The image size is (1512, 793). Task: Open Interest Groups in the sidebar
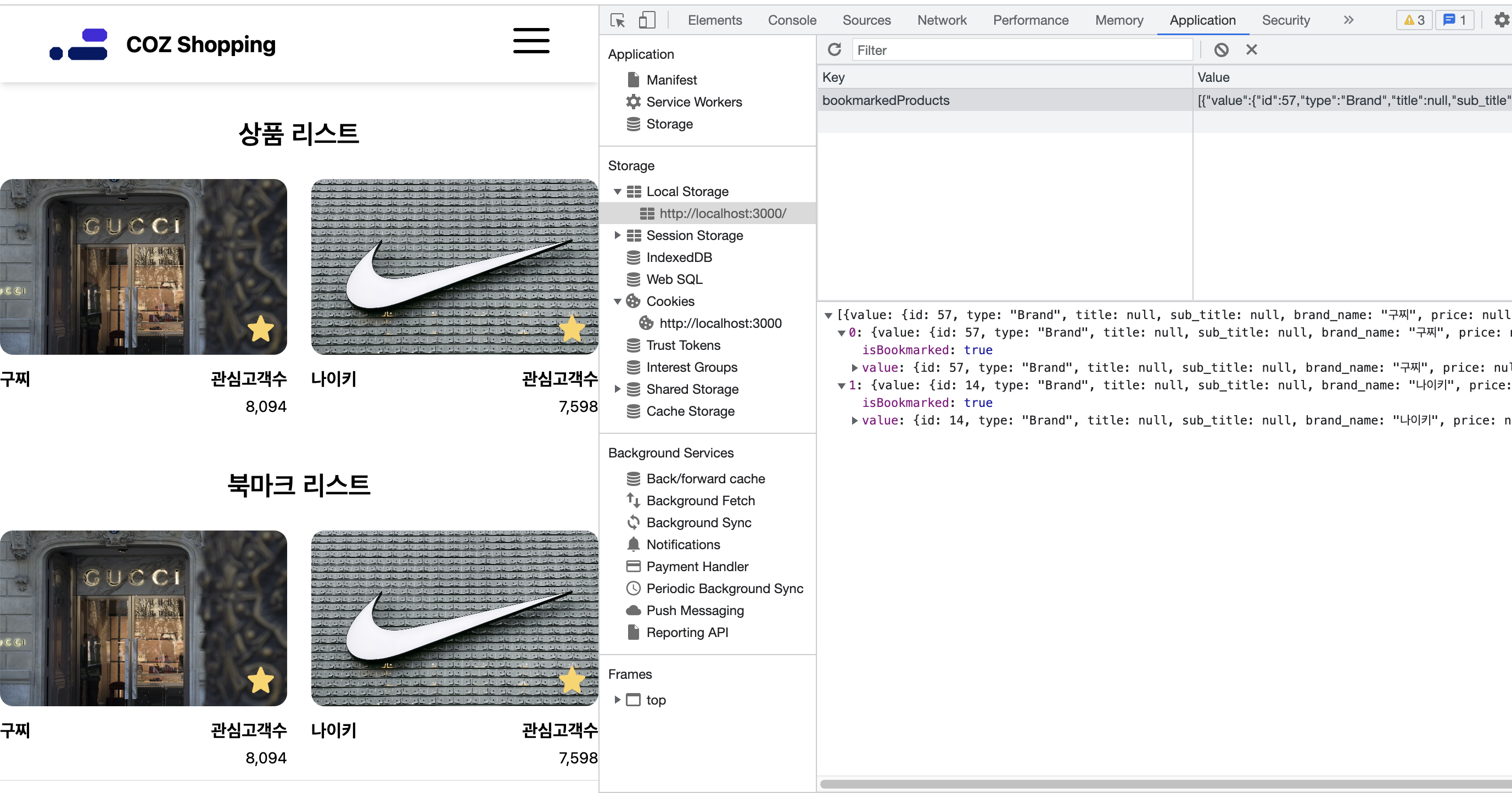pyautogui.click(x=691, y=367)
